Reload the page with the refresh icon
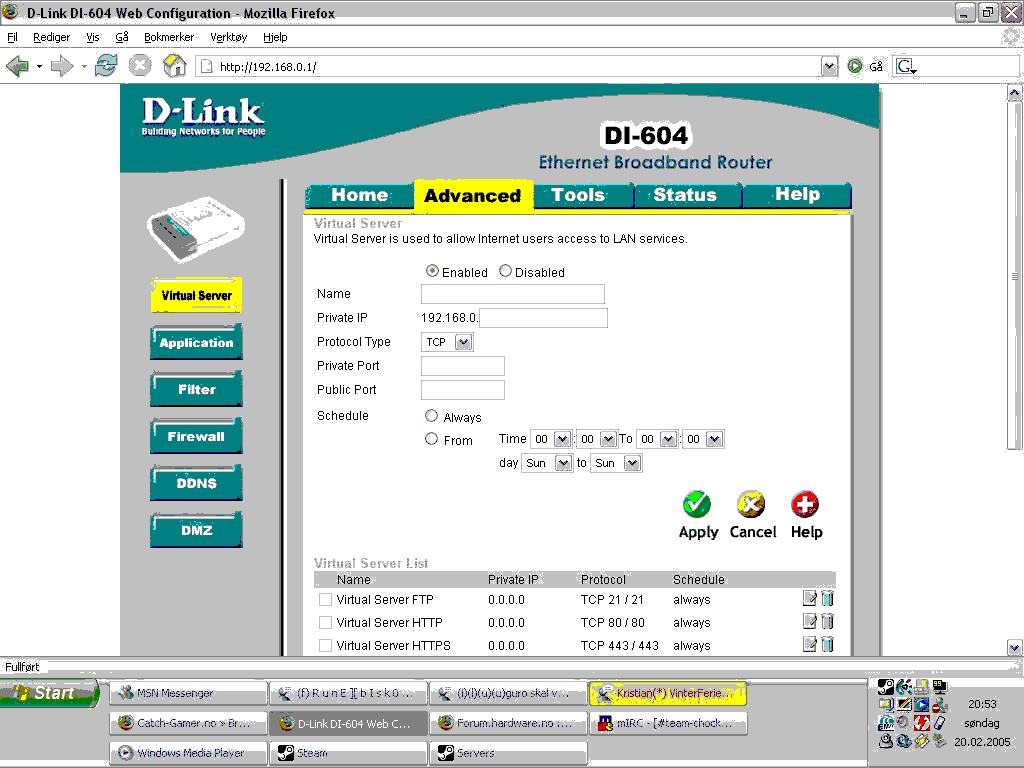 tap(106, 65)
